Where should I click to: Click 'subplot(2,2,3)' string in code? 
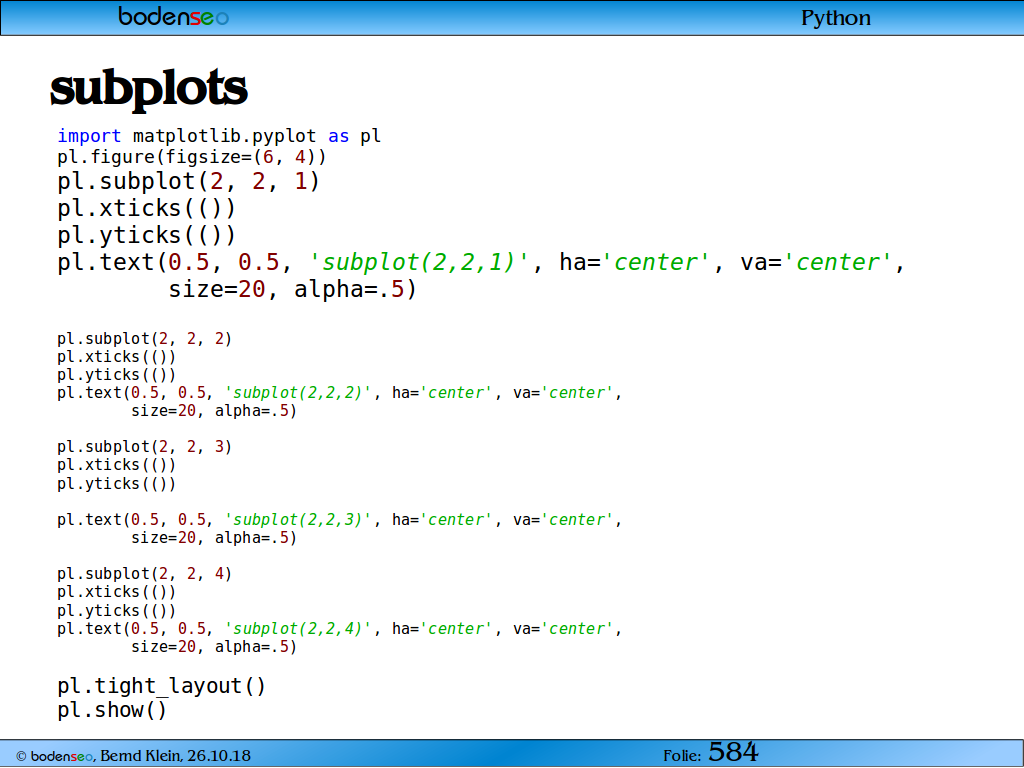coord(297,520)
